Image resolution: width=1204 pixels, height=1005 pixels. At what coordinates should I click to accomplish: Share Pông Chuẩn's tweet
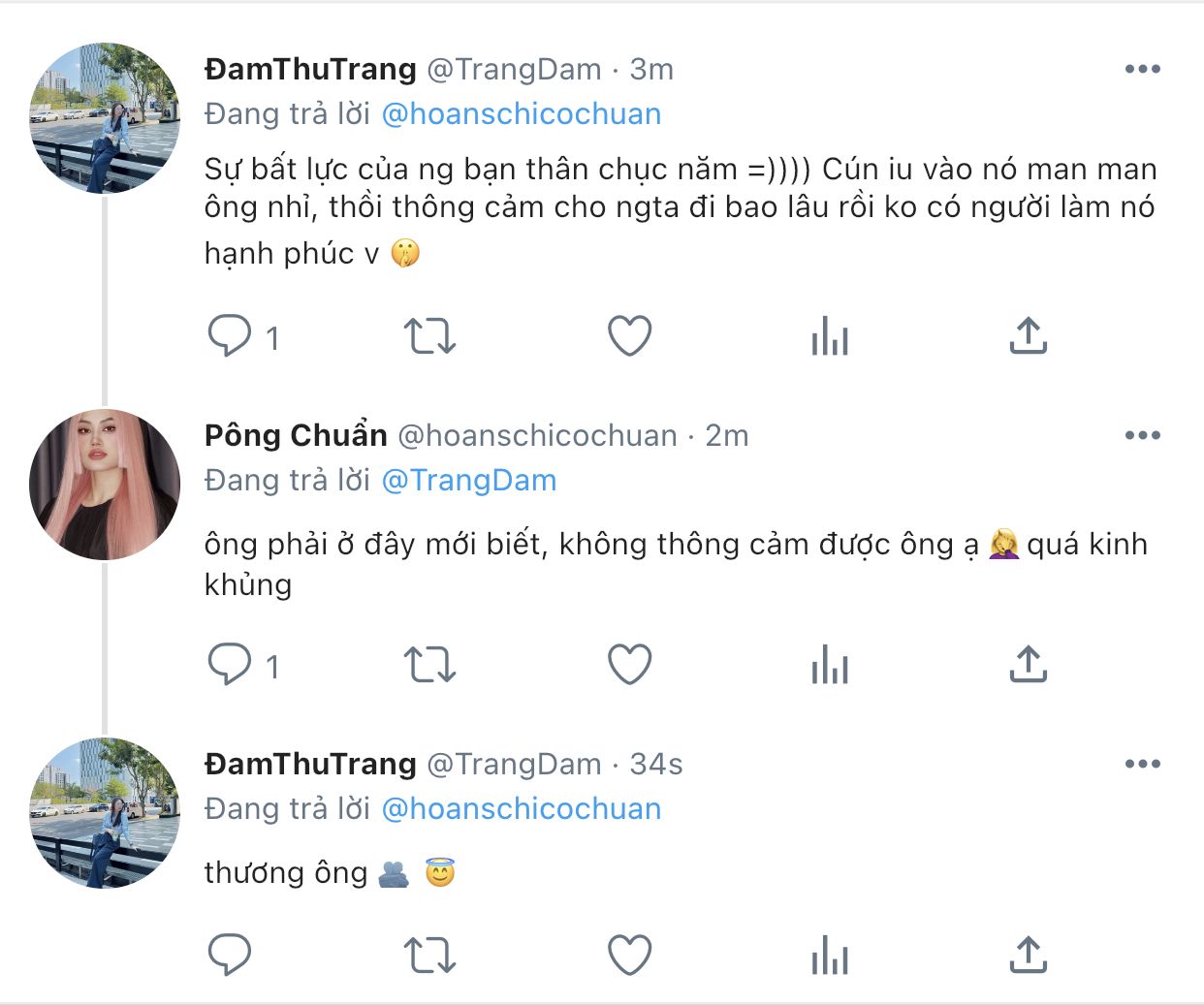1028,665
